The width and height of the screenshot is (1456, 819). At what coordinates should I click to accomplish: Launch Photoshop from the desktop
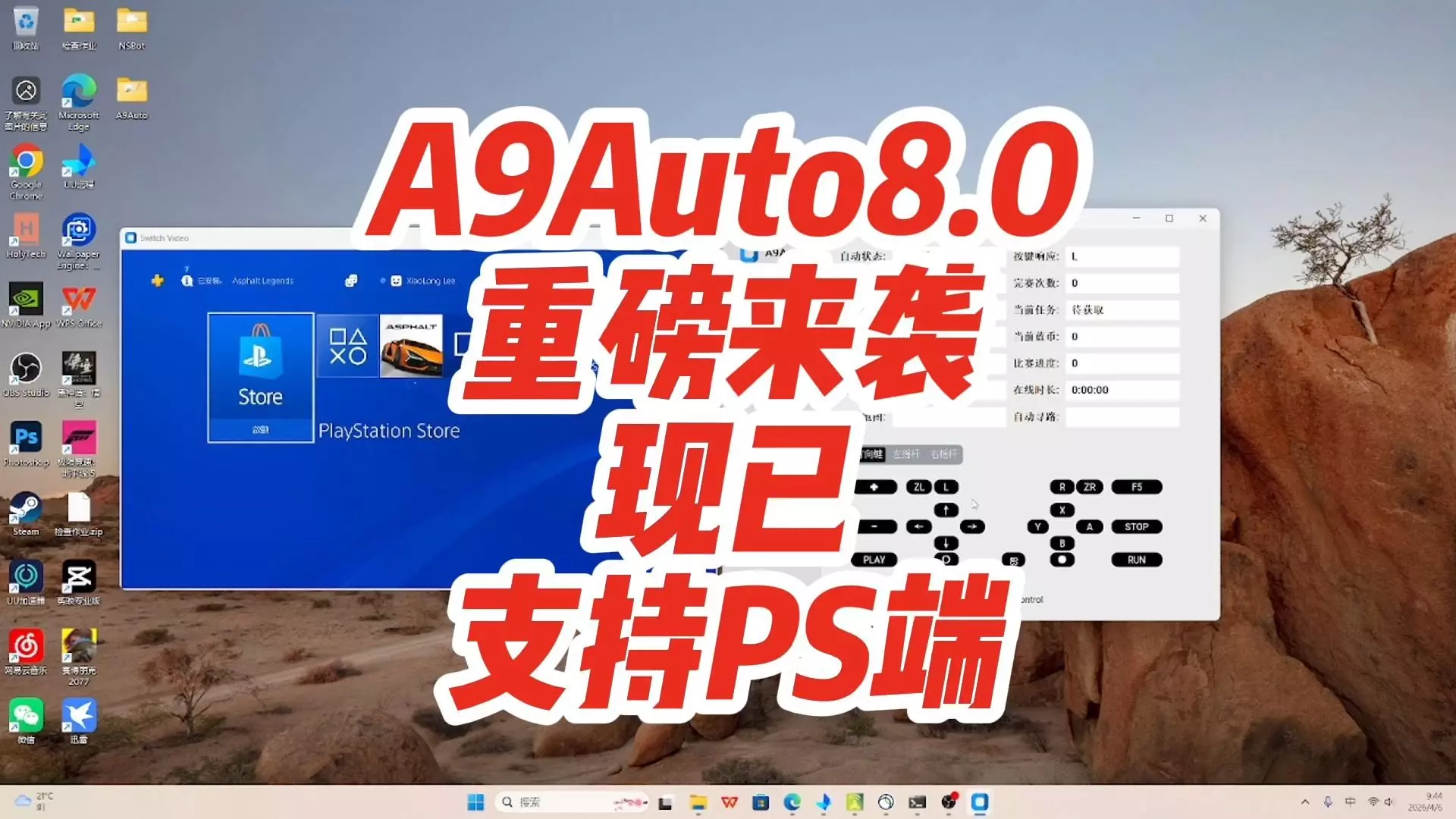(26, 444)
